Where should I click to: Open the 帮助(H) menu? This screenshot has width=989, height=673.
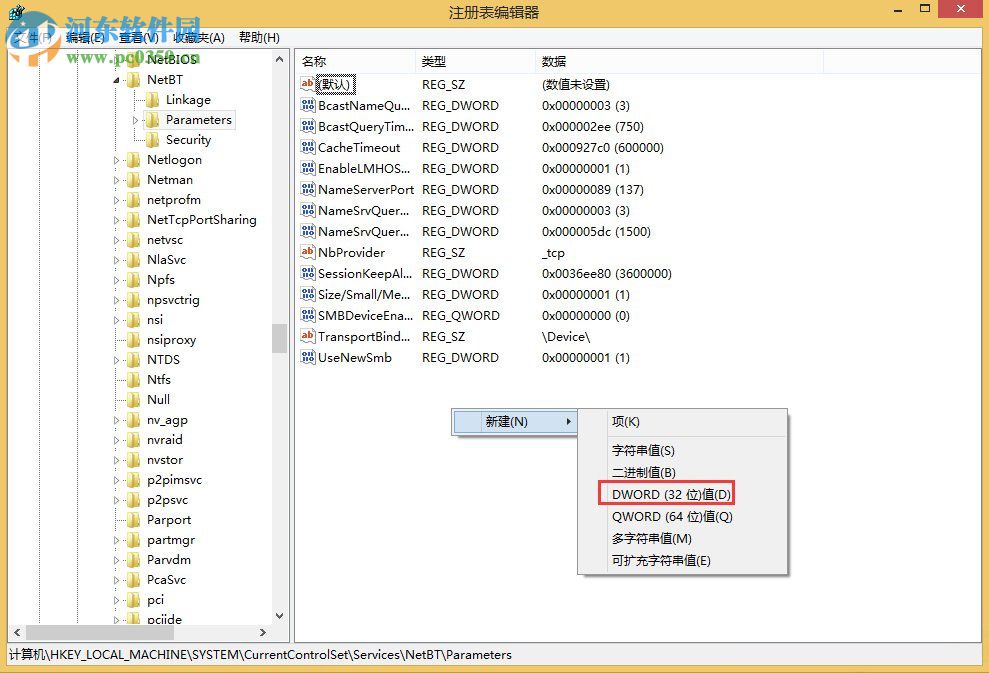pos(258,37)
